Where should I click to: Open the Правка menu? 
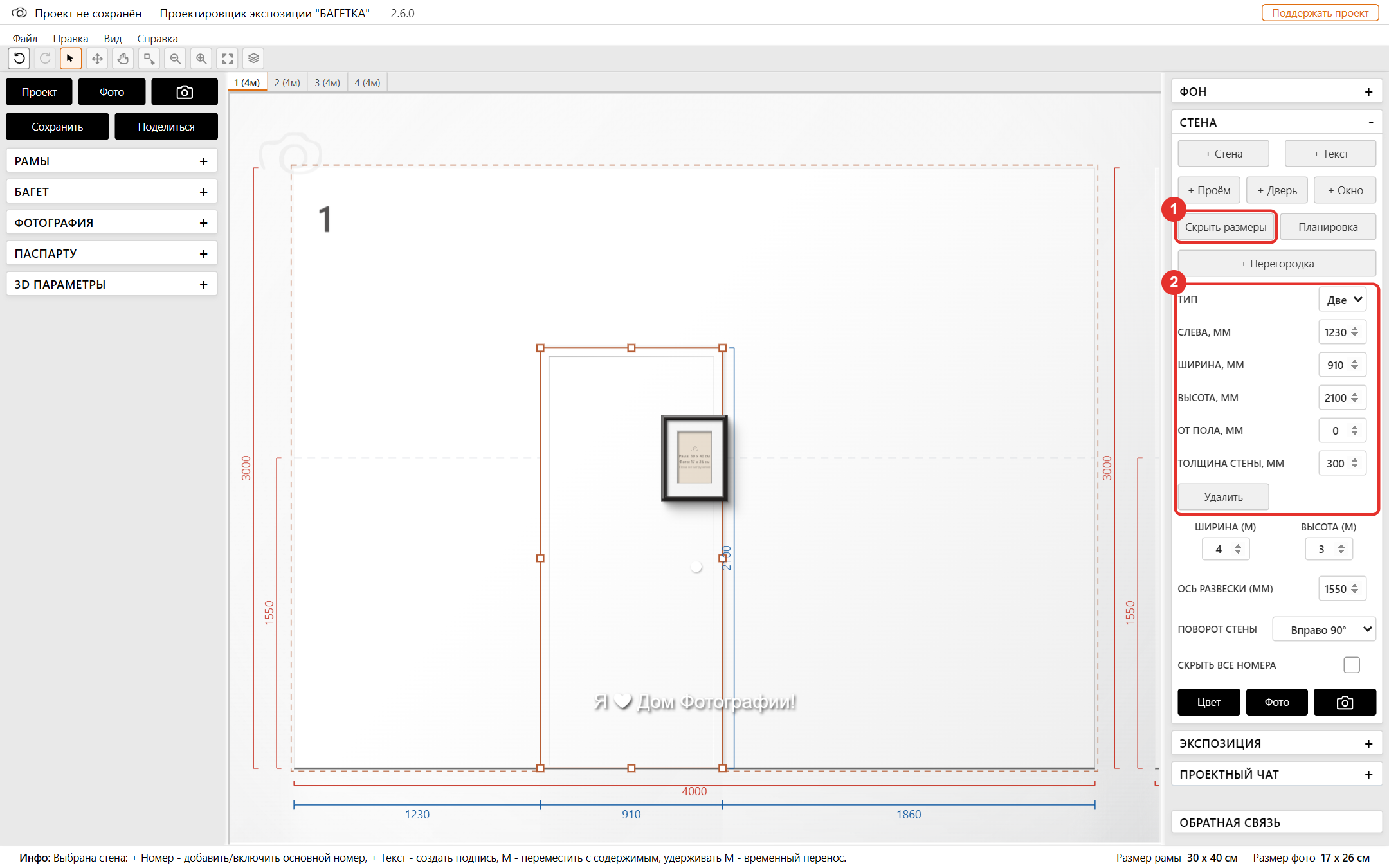pyautogui.click(x=71, y=39)
